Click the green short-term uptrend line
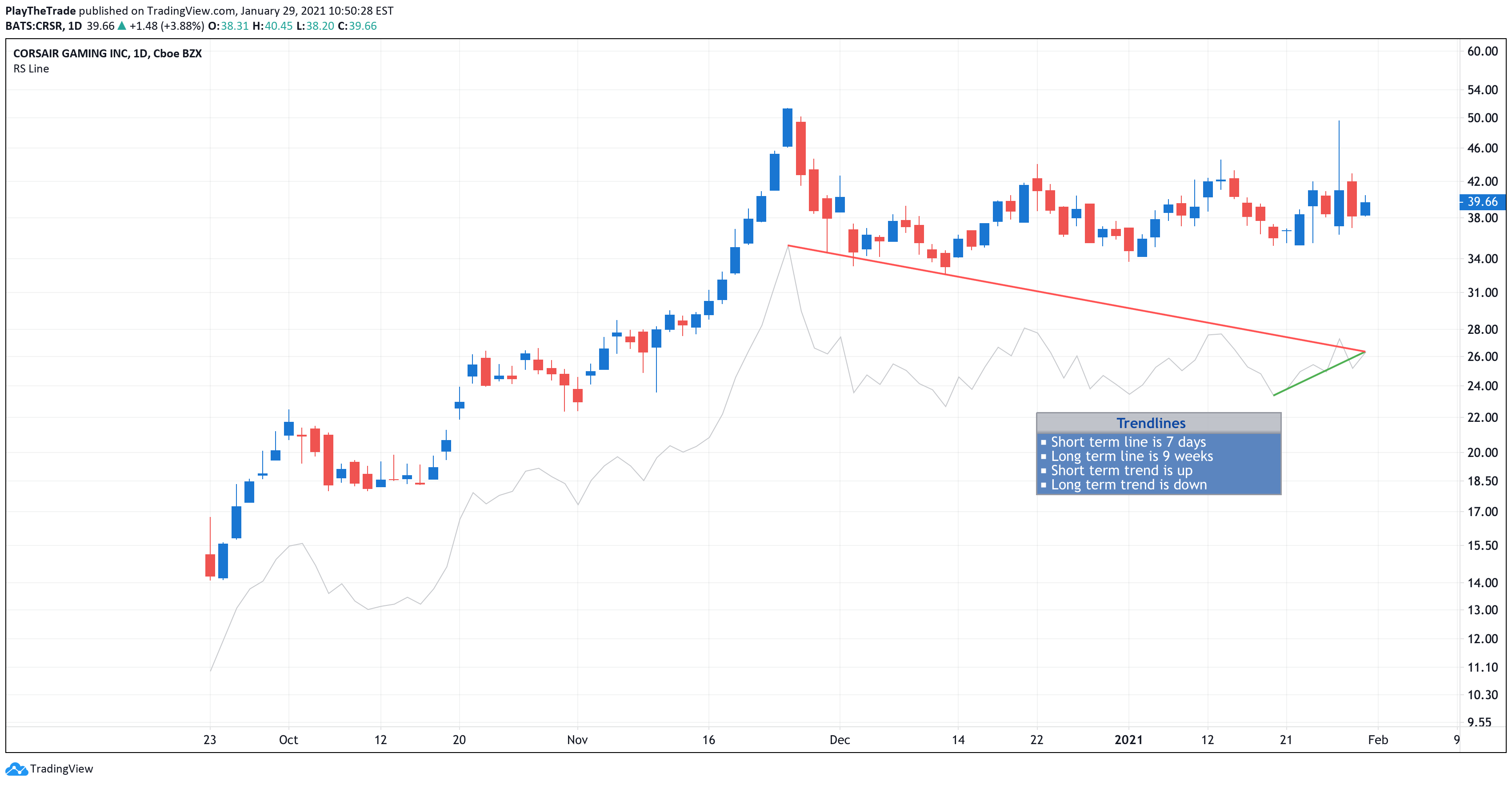Image resolution: width=1512 pixels, height=785 pixels. click(1320, 373)
